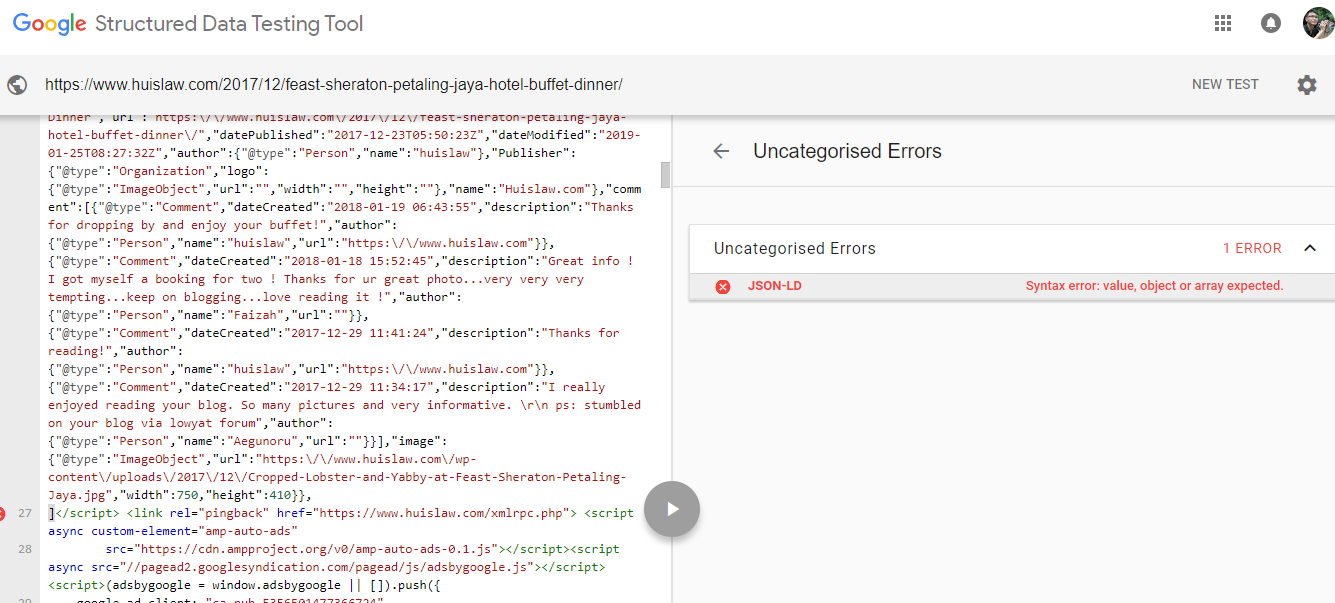Go back with the left arrow

[x=721, y=151]
